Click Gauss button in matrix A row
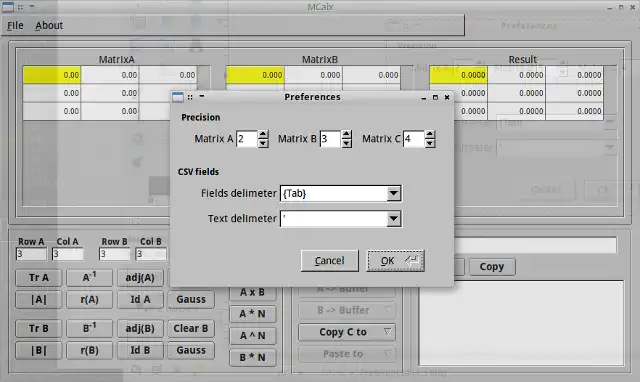The width and height of the screenshot is (640, 382). click(x=191, y=300)
